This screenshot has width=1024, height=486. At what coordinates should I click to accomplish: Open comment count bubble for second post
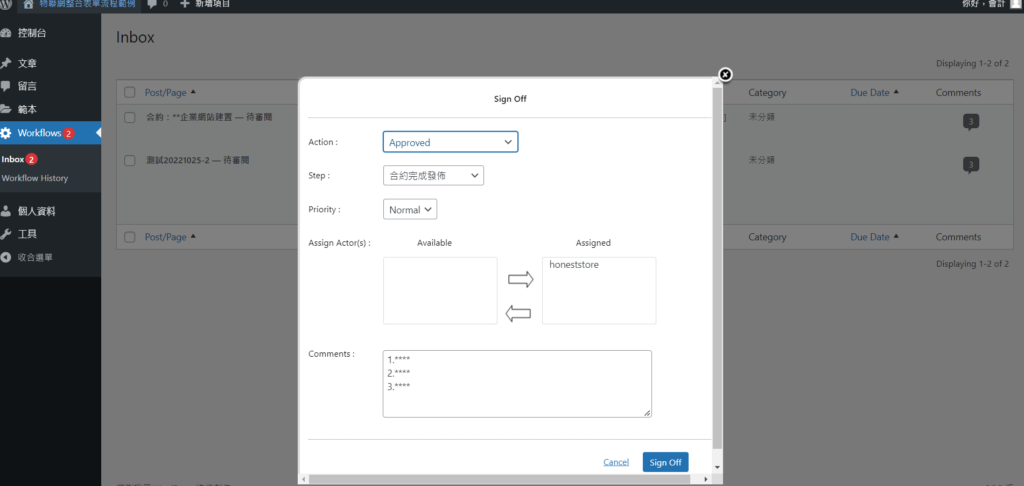pos(970,165)
